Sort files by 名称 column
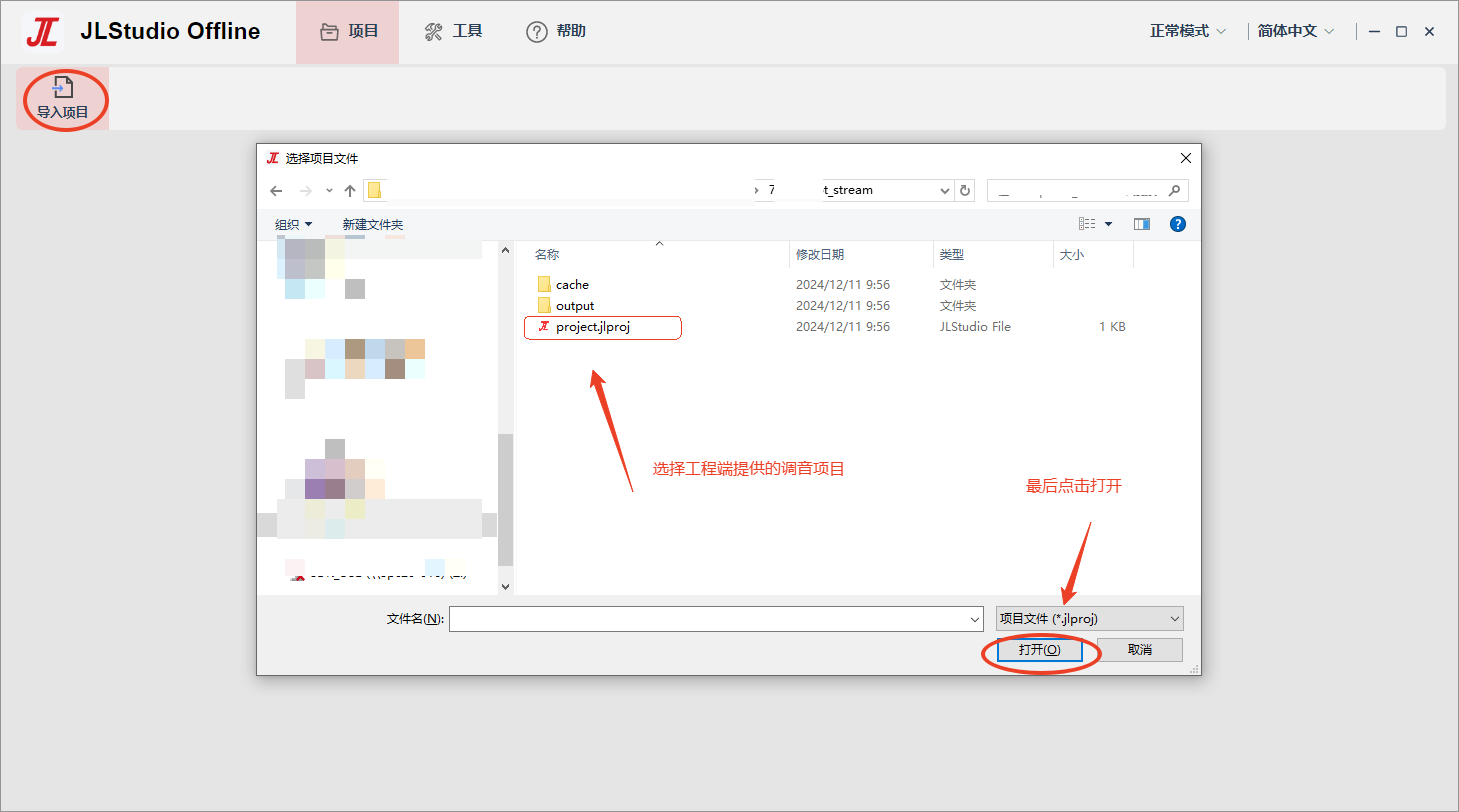 pyautogui.click(x=547, y=255)
